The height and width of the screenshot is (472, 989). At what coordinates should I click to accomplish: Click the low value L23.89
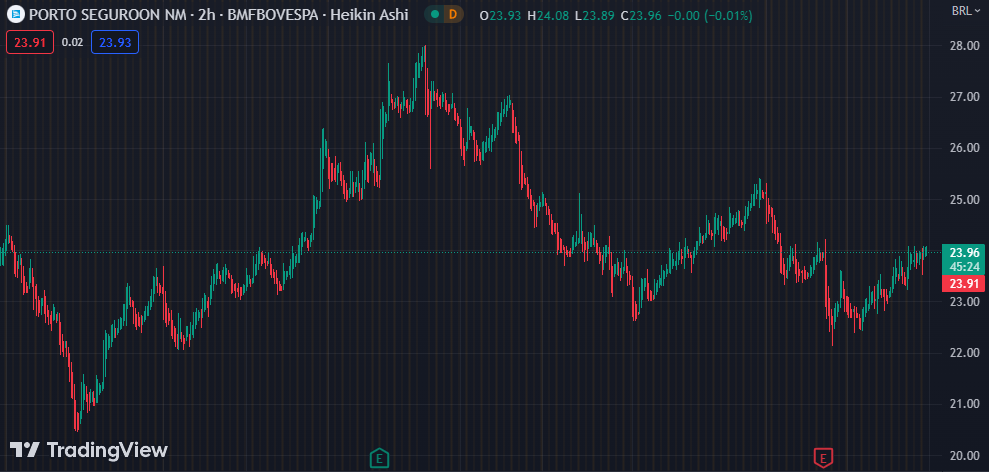(595, 15)
